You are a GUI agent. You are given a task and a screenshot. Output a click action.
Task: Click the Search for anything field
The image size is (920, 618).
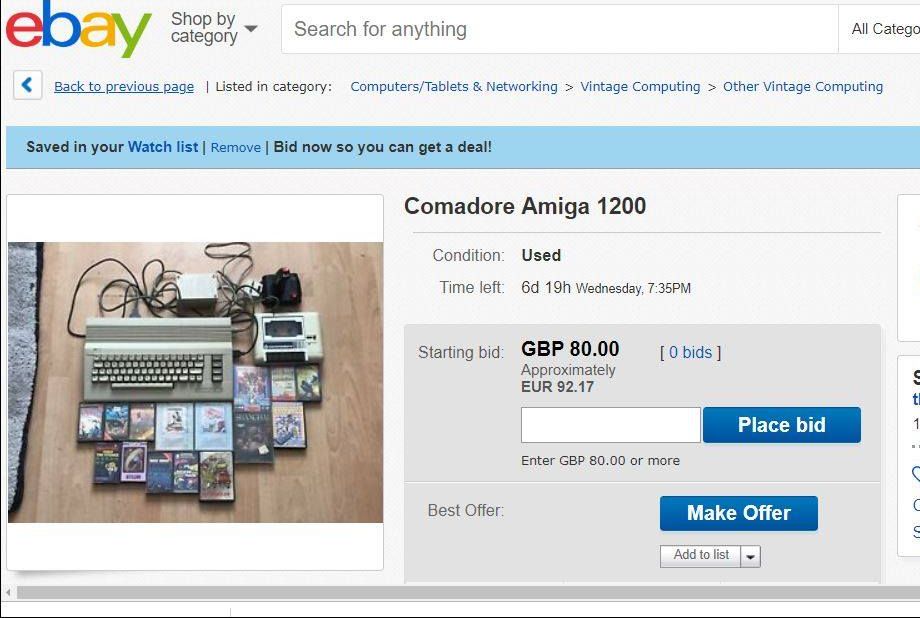tap(560, 29)
